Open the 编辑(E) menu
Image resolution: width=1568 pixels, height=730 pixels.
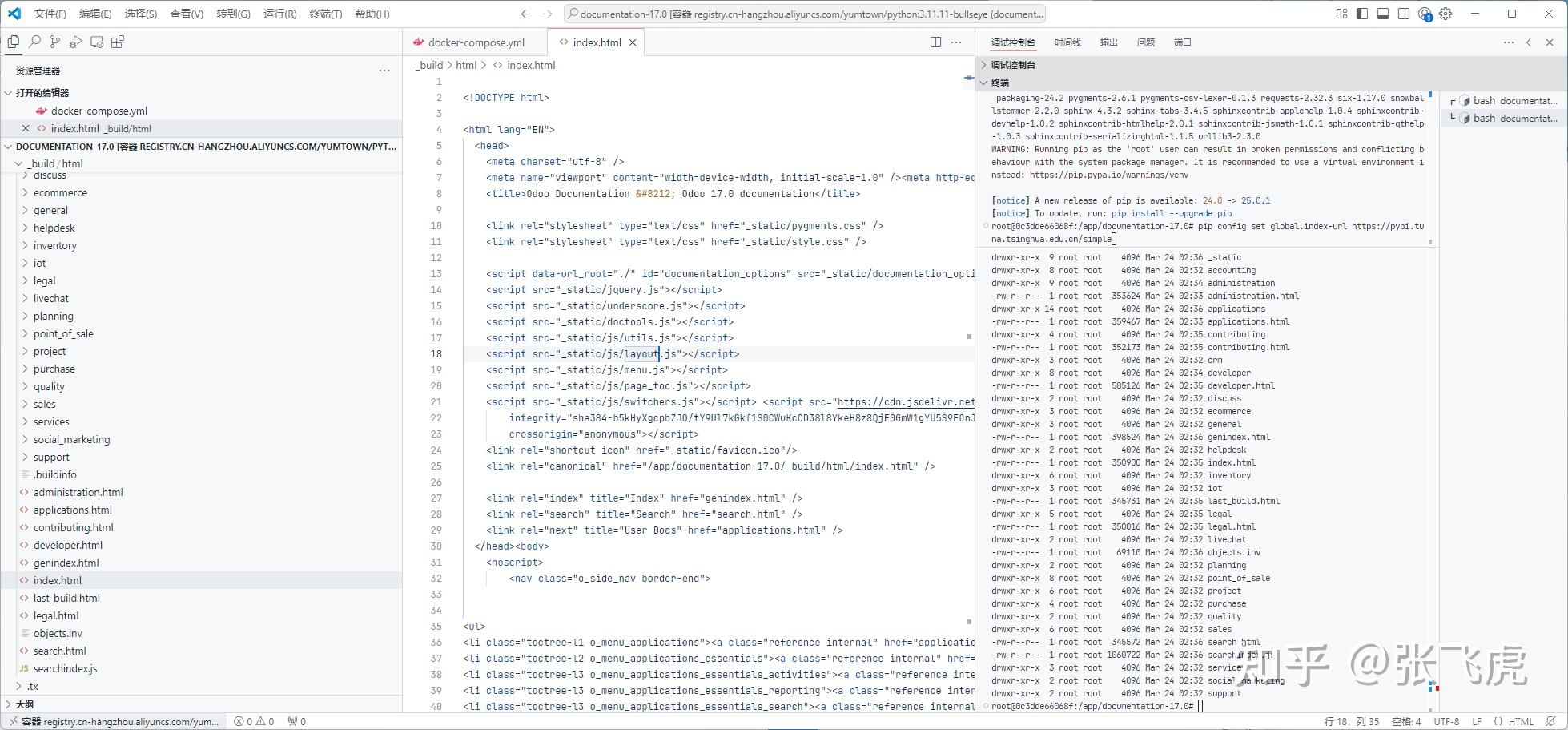95,14
